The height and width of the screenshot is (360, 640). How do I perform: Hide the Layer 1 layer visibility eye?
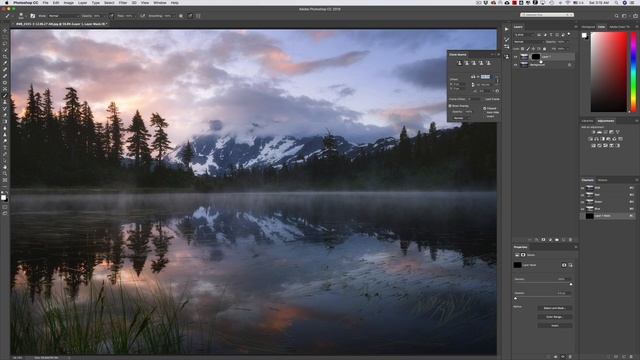click(x=516, y=57)
